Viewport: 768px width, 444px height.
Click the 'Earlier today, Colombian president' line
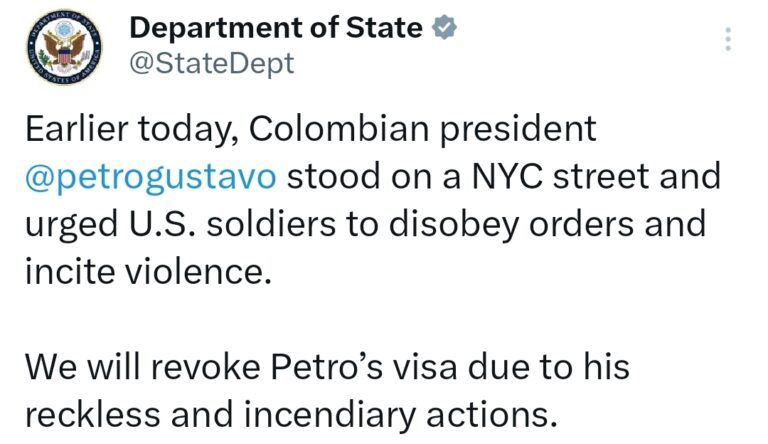(x=311, y=130)
